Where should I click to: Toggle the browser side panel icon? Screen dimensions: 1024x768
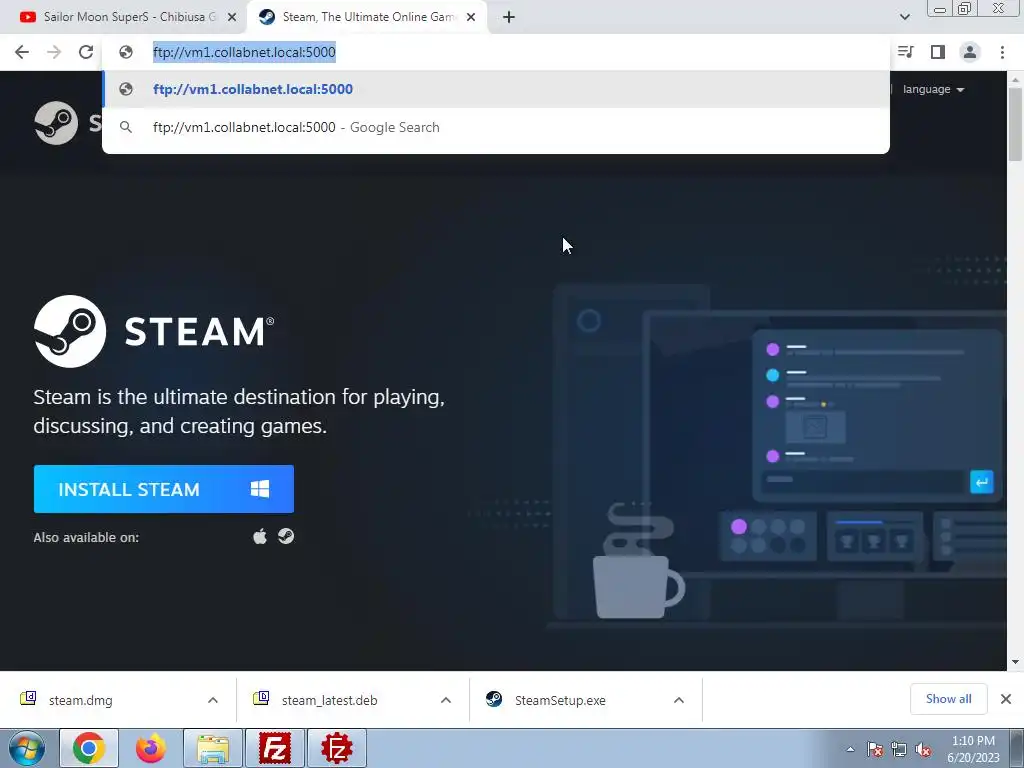click(937, 52)
